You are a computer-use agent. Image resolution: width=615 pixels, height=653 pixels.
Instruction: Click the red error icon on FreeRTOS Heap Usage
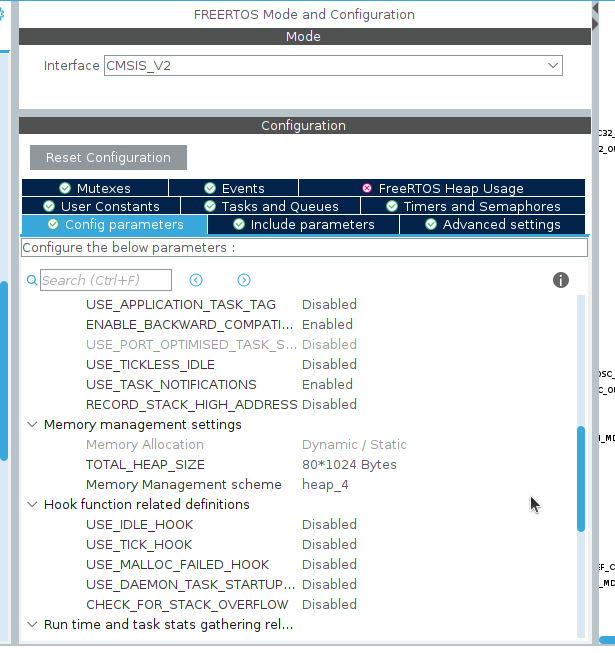(x=367, y=188)
